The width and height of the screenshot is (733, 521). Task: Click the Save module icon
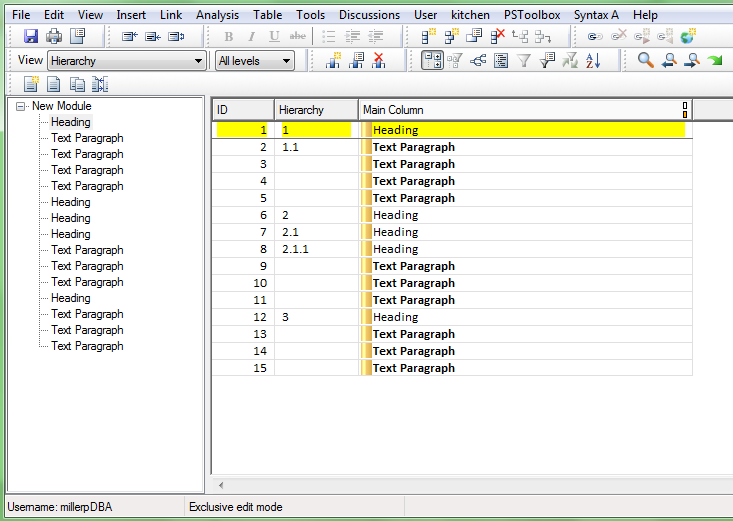(x=31, y=36)
